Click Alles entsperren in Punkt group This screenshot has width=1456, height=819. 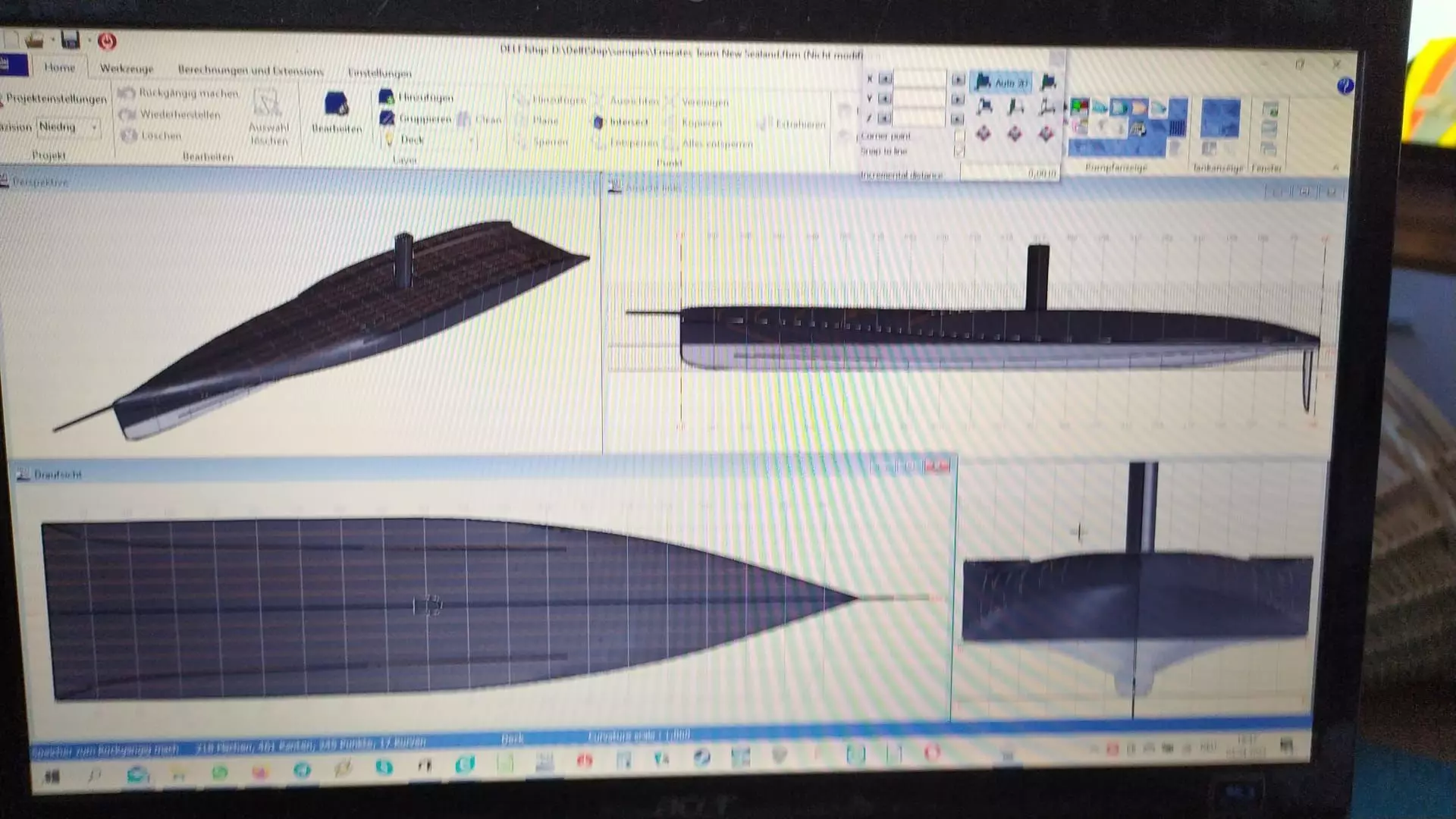pyautogui.click(x=709, y=143)
